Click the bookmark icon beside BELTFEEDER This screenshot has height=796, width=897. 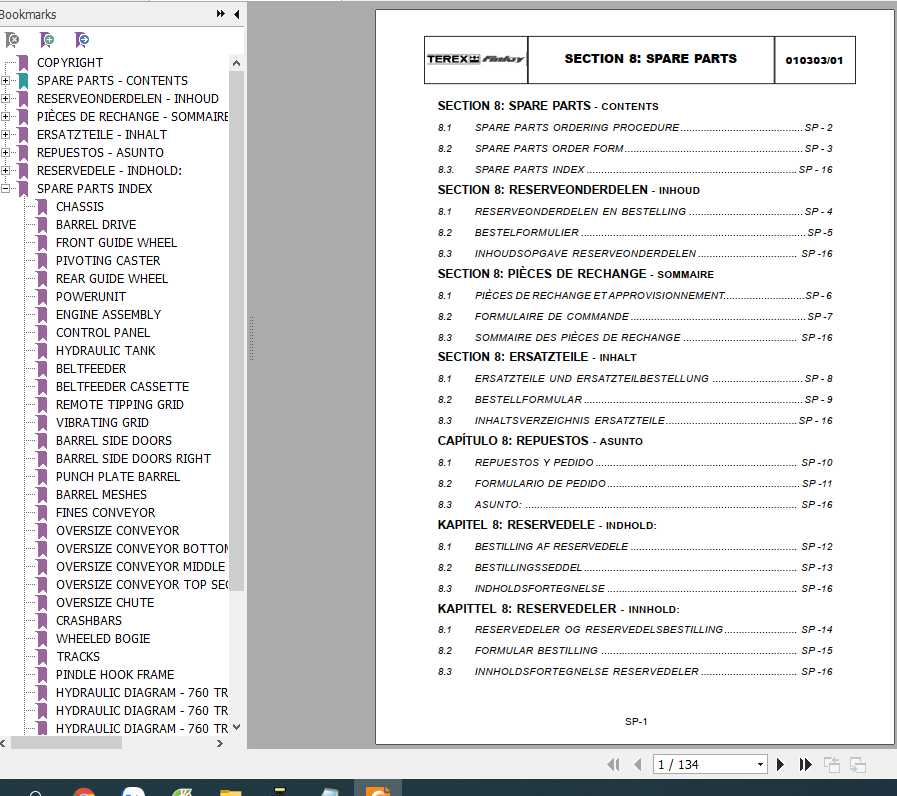coord(42,369)
